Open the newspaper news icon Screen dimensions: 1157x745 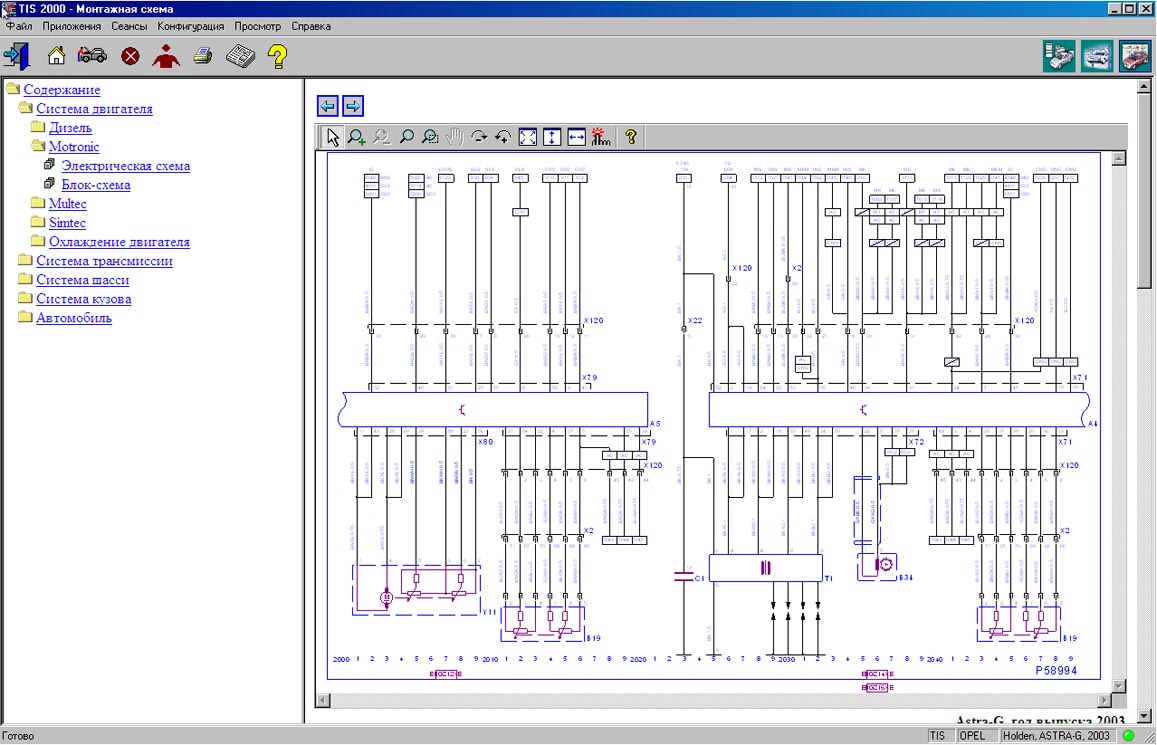click(x=239, y=56)
